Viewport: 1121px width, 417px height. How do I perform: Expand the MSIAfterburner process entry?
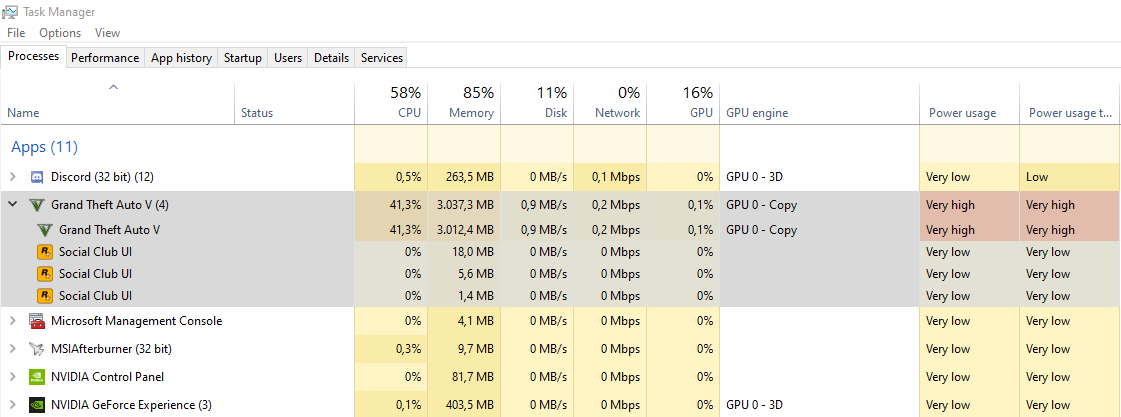click(x=12, y=349)
